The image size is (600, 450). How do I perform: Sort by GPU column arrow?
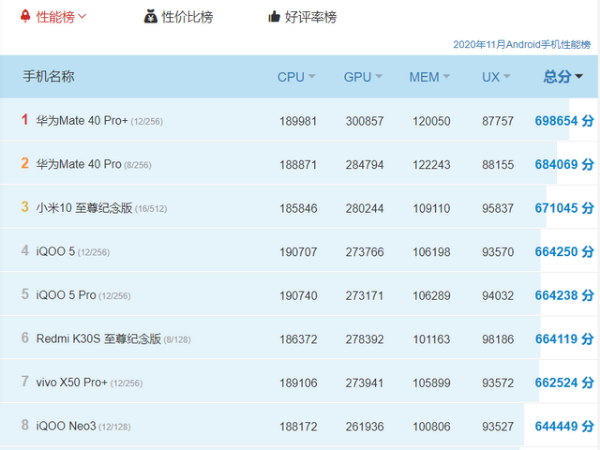click(x=379, y=76)
